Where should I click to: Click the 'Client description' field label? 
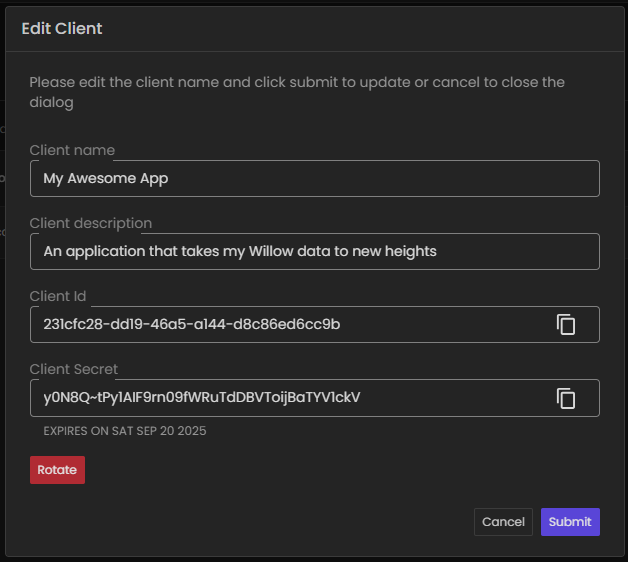(x=91, y=224)
